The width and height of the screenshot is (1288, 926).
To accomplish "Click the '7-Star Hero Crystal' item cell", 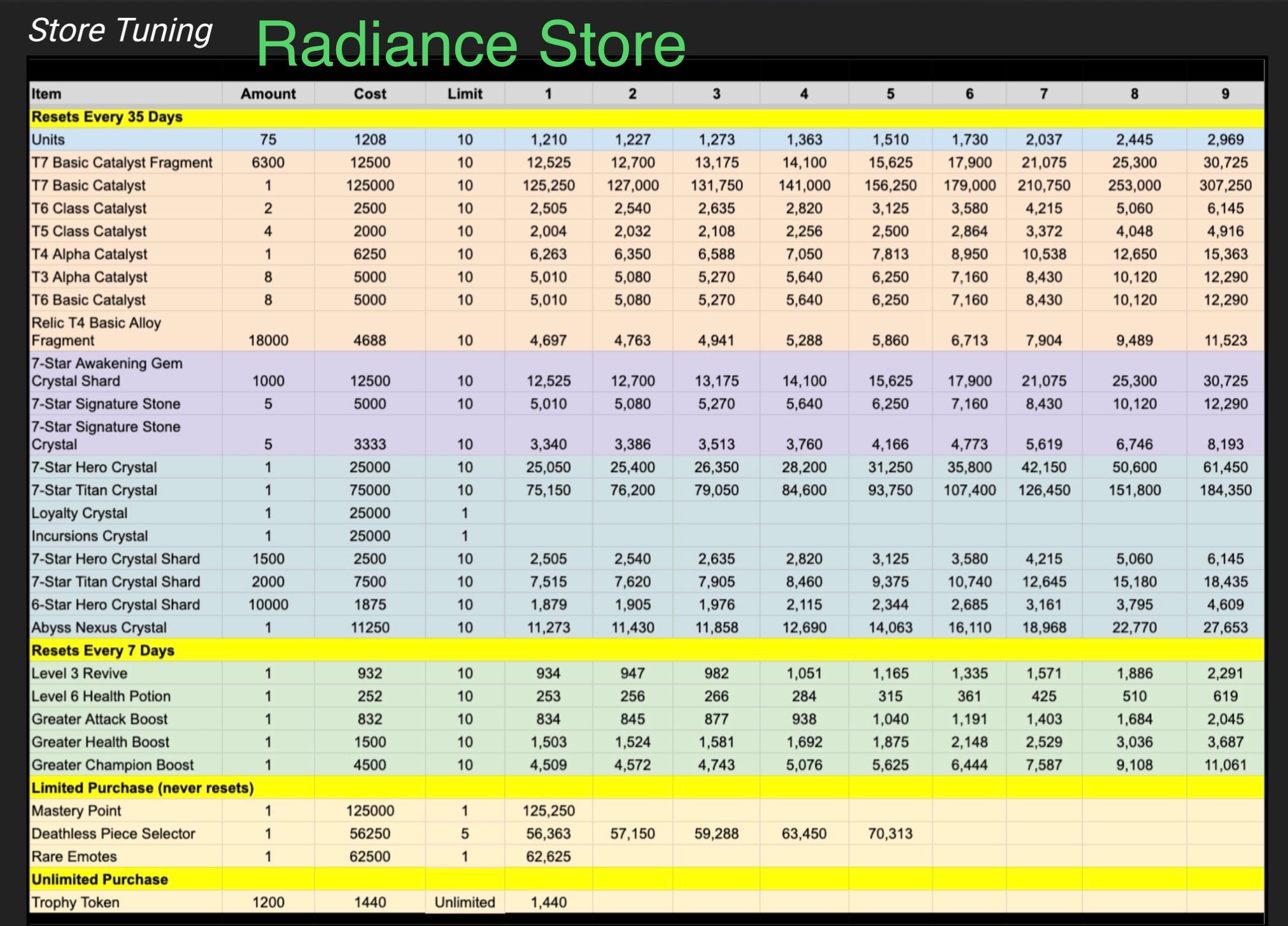I will 125,467.
